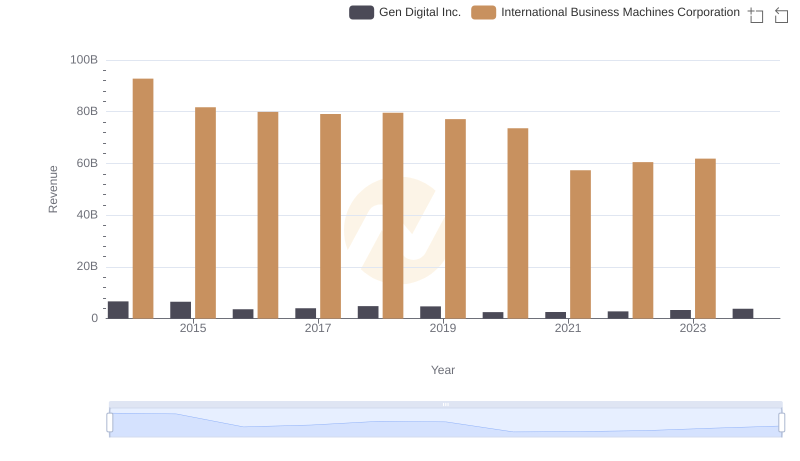Screen dimensions: 800x461
Task: Click the IBM bar for 2017
Action: pyautogui.click(x=331, y=216)
